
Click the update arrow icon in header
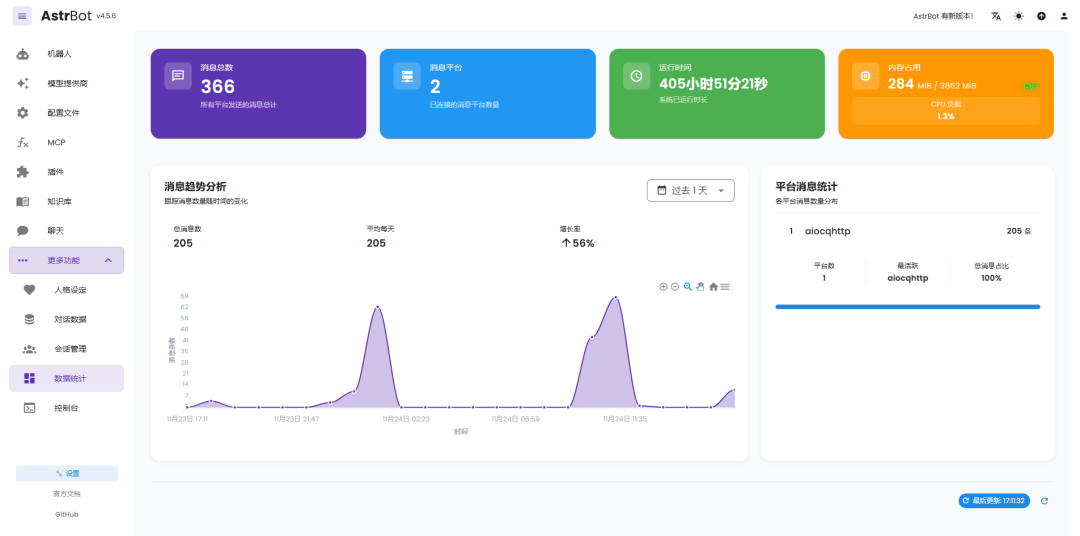pyautogui.click(x=1041, y=16)
